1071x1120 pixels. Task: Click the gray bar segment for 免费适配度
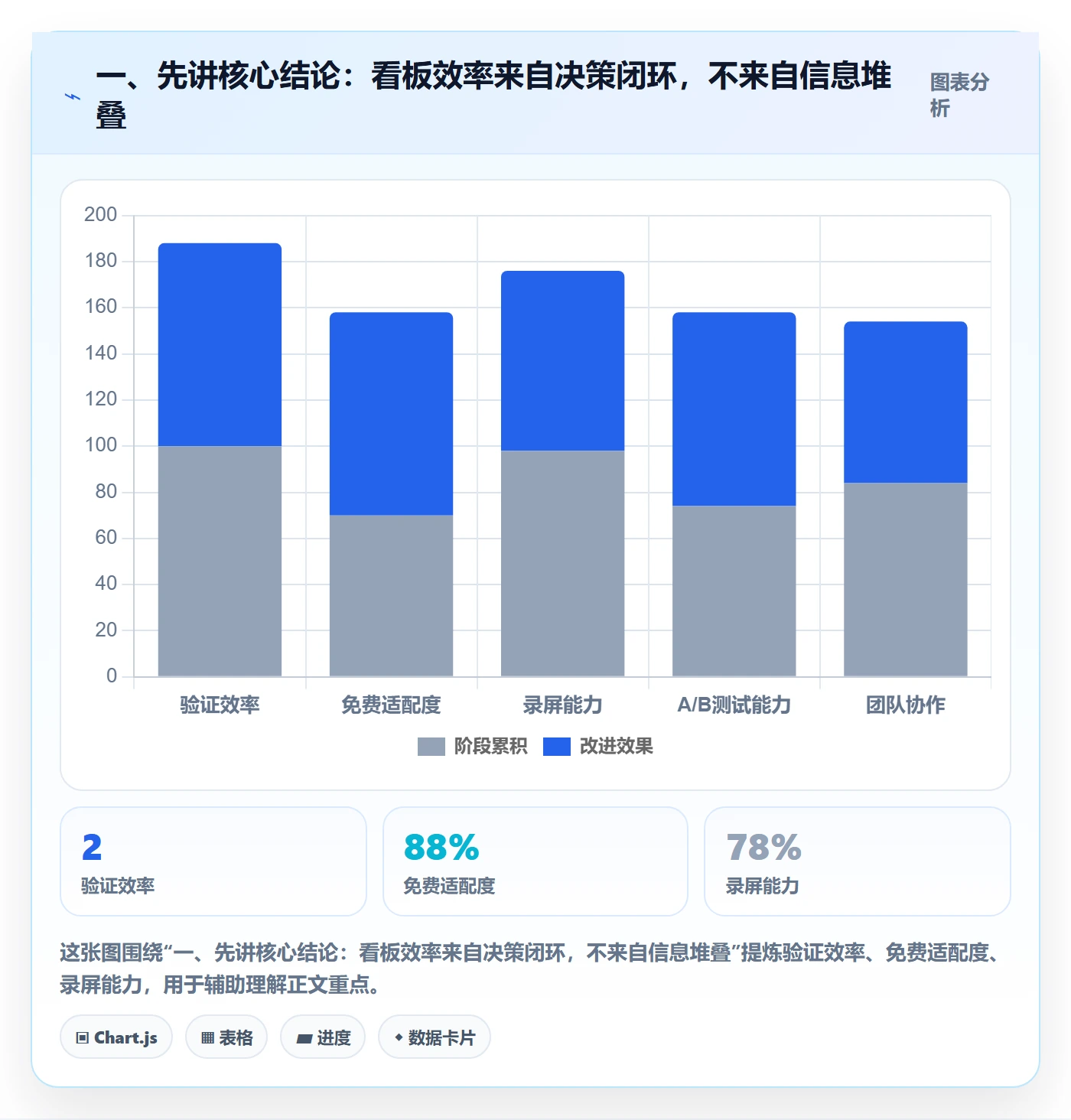pyautogui.click(x=391, y=595)
